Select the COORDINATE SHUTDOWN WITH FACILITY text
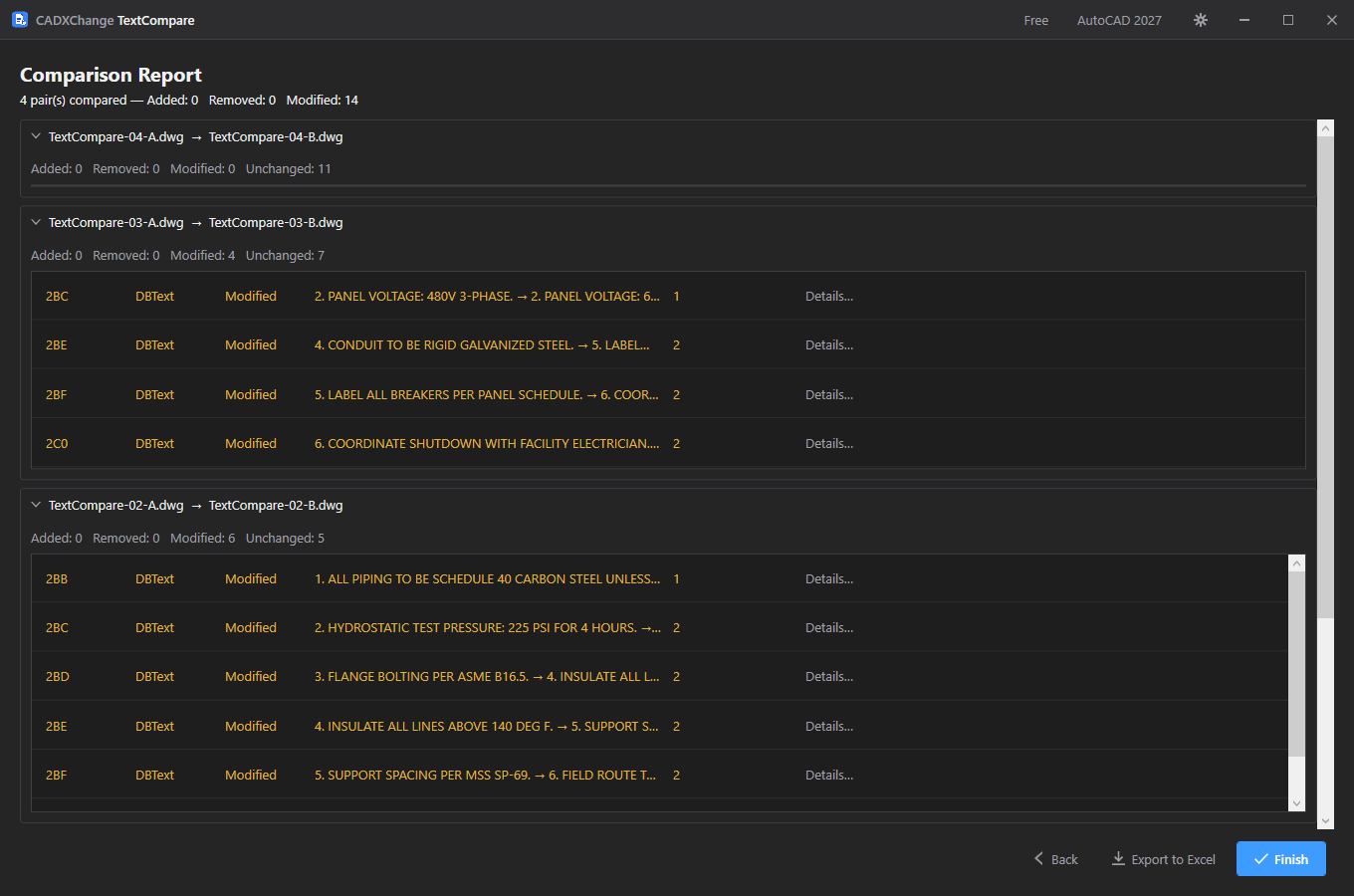Viewport: 1354px width, 896px height. click(487, 443)
